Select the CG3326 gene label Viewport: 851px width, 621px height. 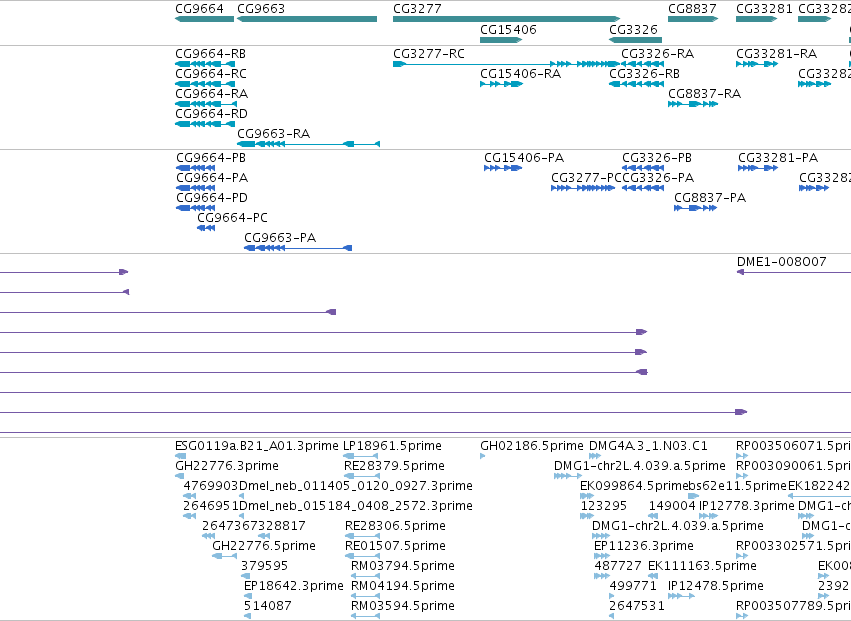click(x=633, y=29)
